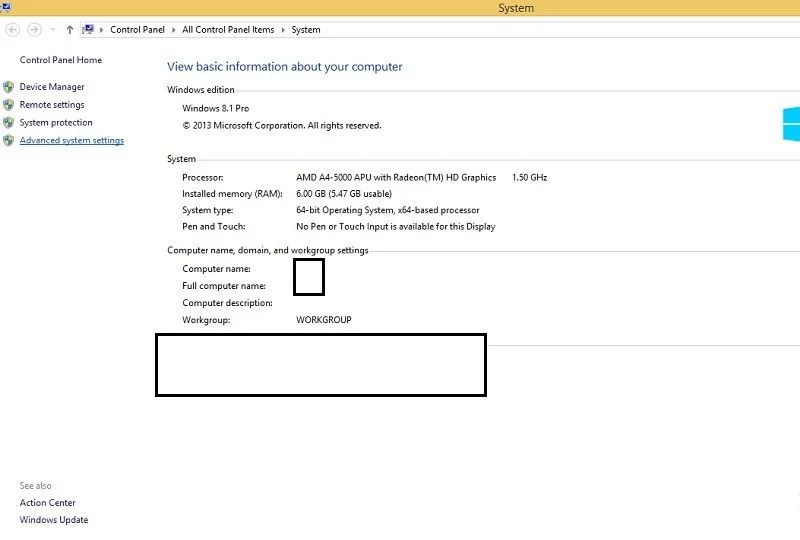
Task: Click the Advanced system settings shield icon
Action: tap(8, 140)
